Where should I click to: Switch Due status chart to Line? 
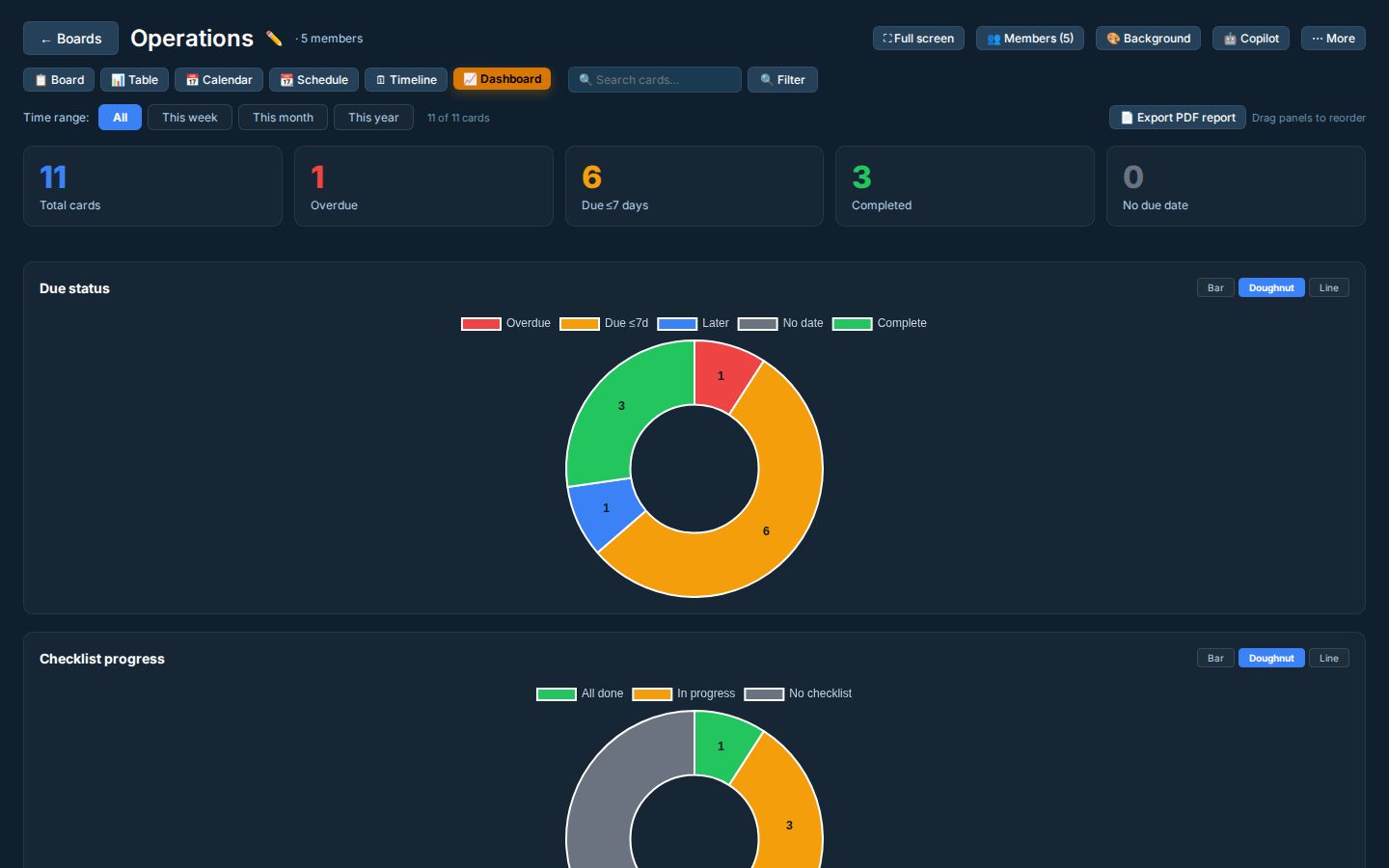[x=1328, y=287]
